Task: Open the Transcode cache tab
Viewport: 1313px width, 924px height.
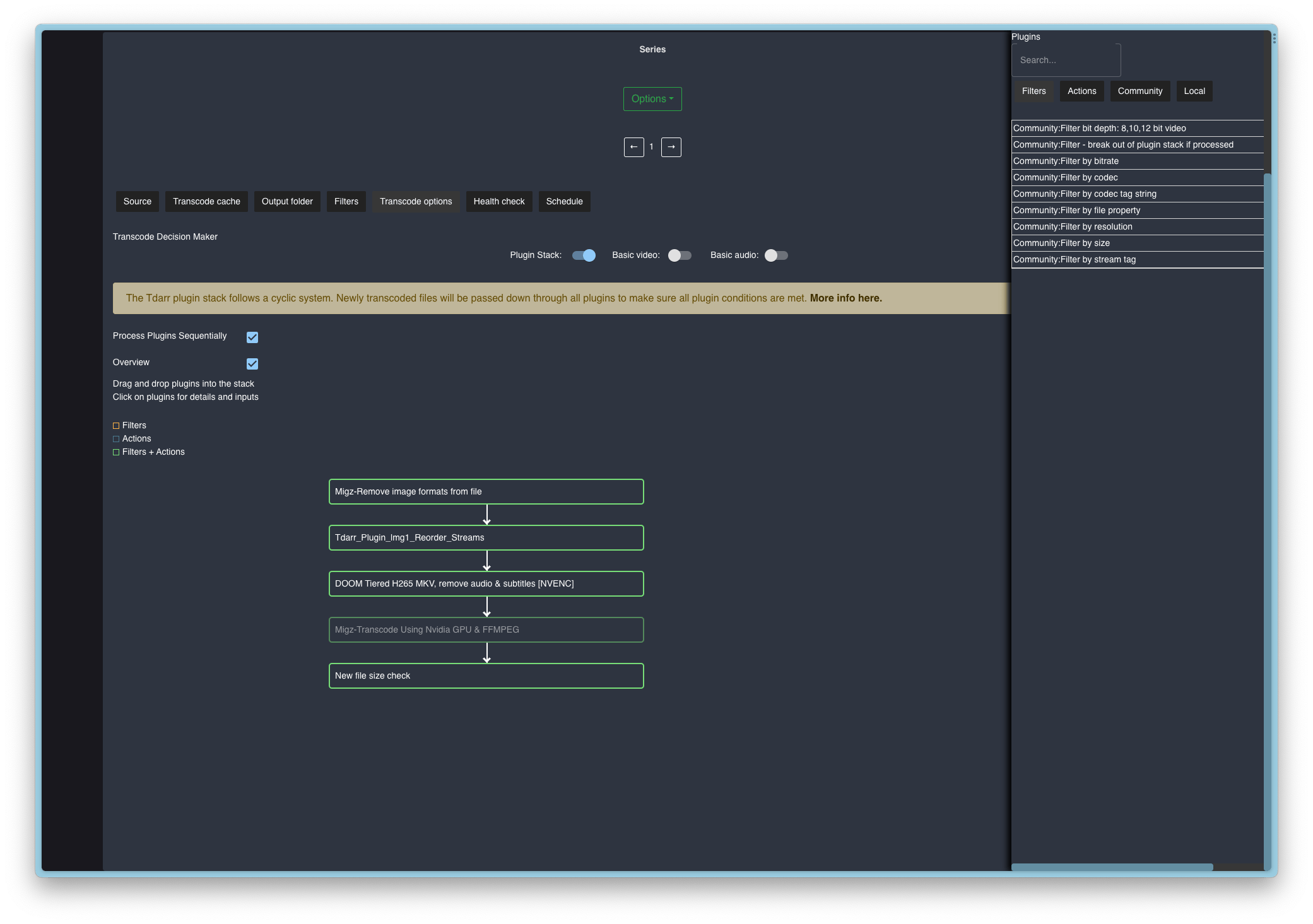Action: click(x=206, y=202)
